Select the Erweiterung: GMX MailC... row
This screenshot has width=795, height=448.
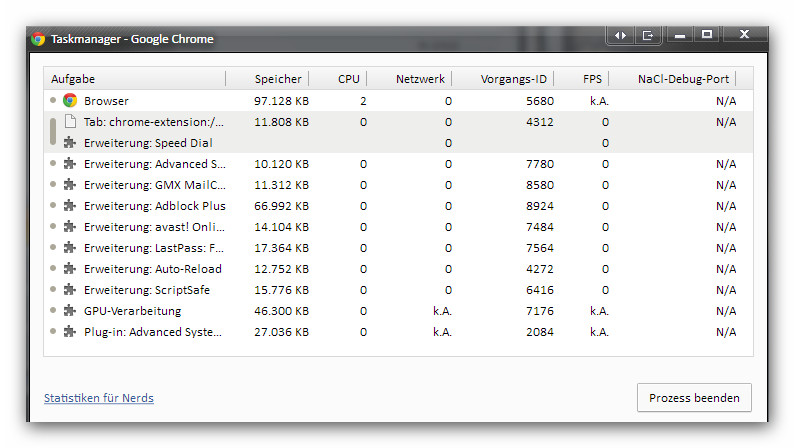pyautogui.click(x=399, y=185)
